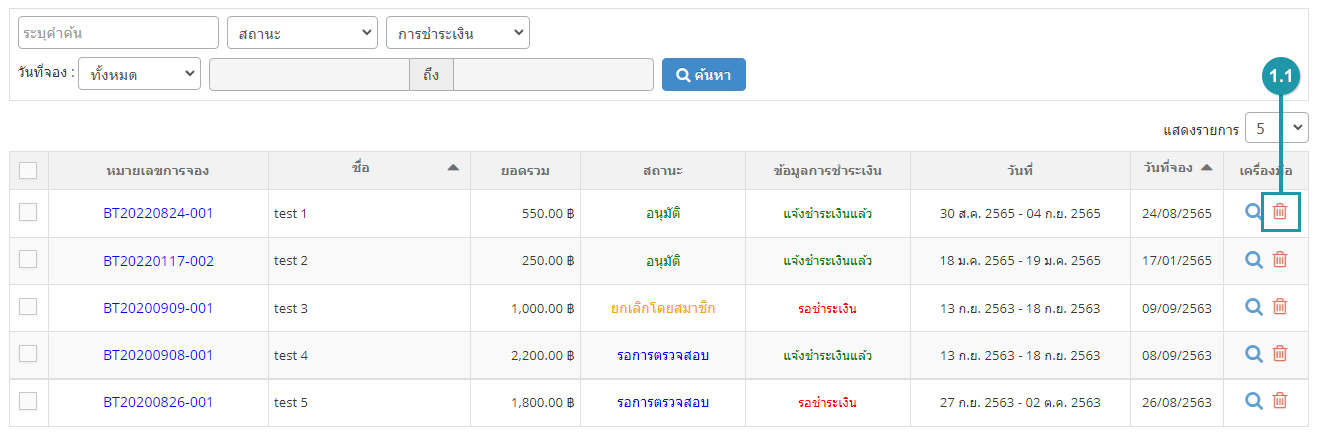Select checkbox for test 4 row
This screenshot has width=1327, height=433.
pyautogui.click(x=28, y=353)
